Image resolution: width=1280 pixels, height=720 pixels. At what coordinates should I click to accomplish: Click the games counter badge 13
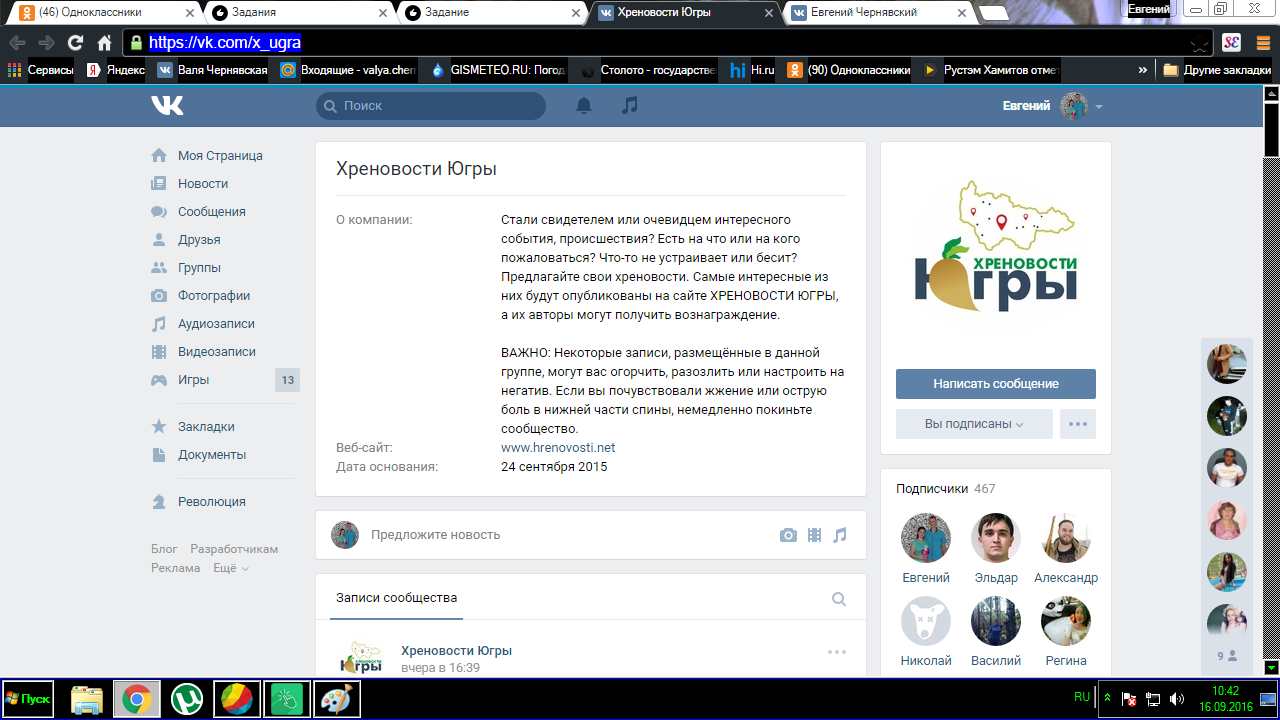tap(287, 380)
